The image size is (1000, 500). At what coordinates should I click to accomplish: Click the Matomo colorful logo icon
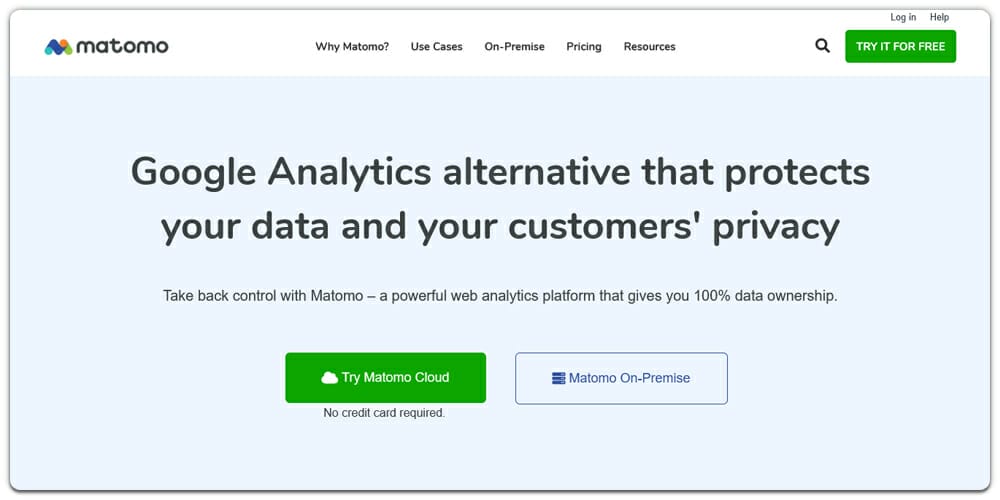(x=58, y=47)
